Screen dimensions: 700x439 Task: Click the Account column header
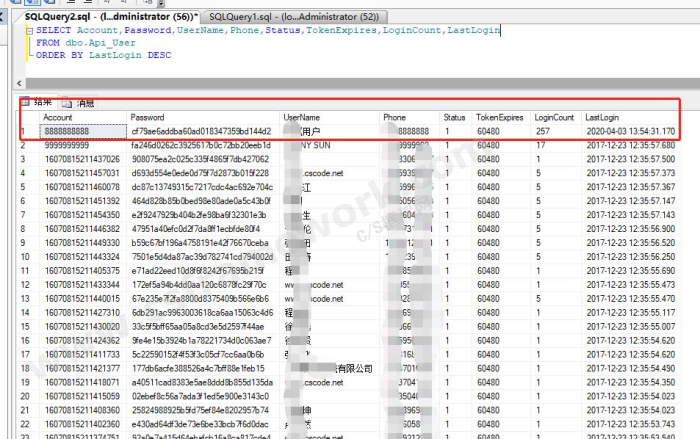(58, 117)
